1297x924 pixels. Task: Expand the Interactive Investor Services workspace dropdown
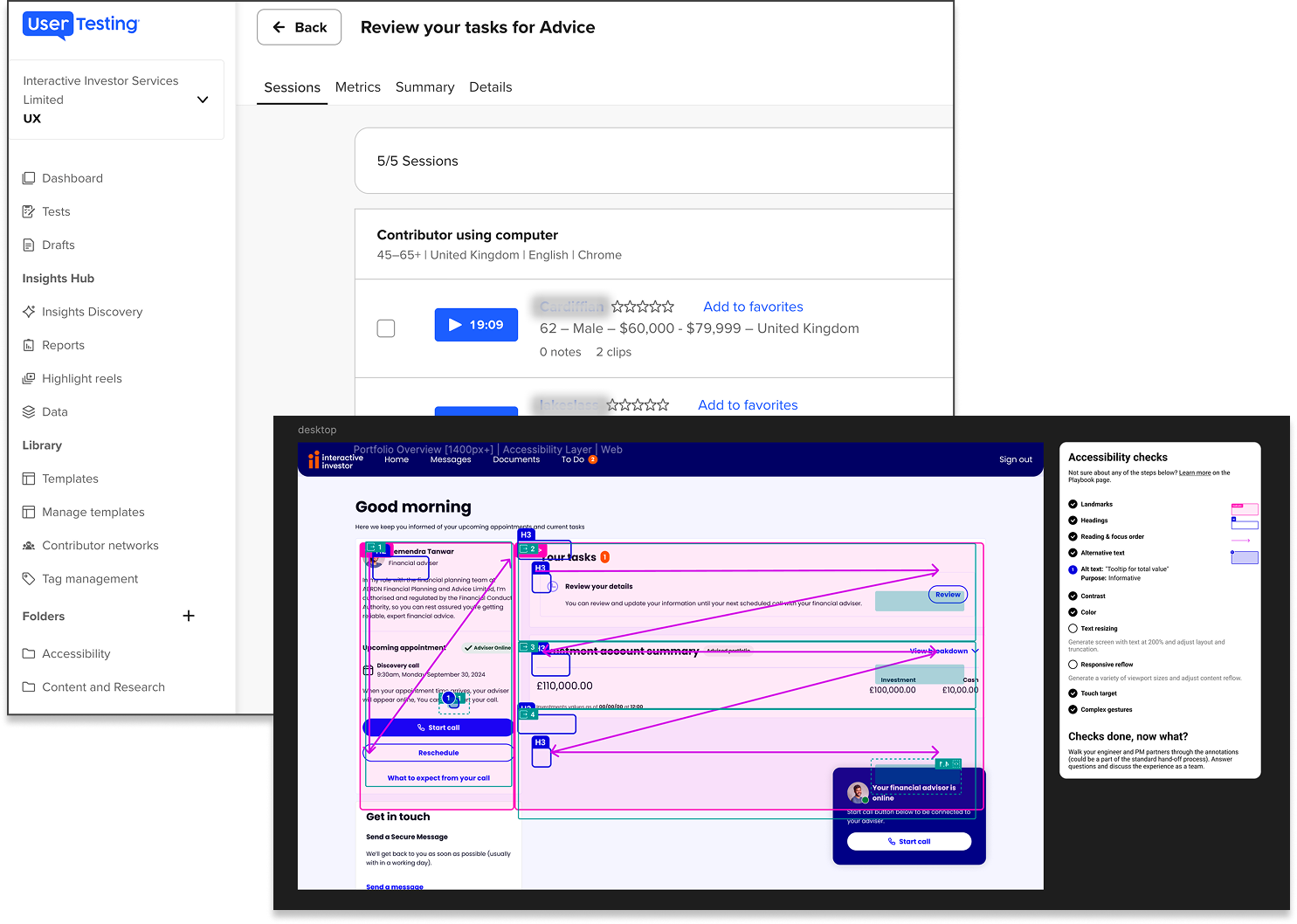203,100
